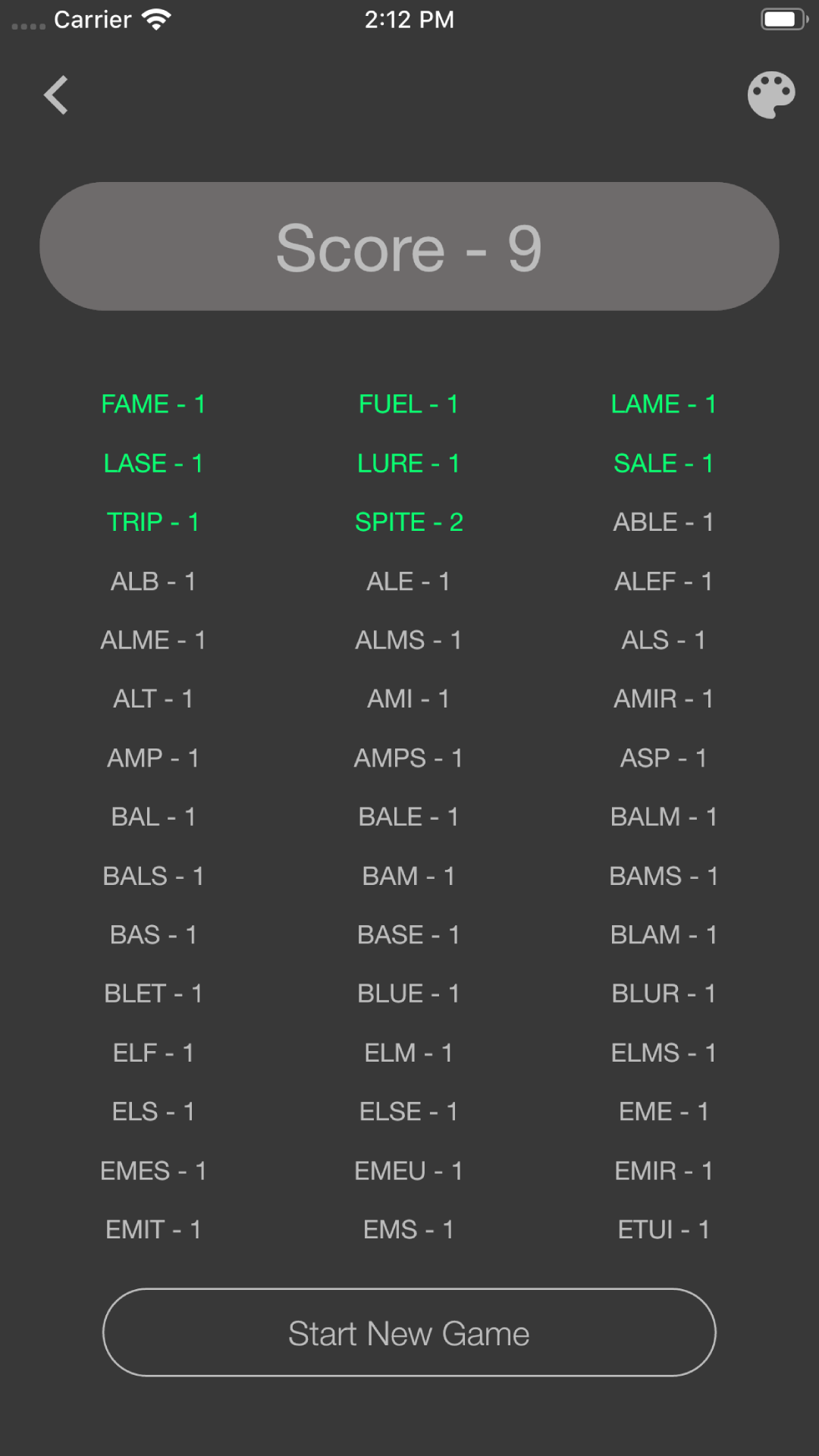Tap the Wi-Fi status icon
Viewport: 819px width, 1456px height.
point(157,20)
